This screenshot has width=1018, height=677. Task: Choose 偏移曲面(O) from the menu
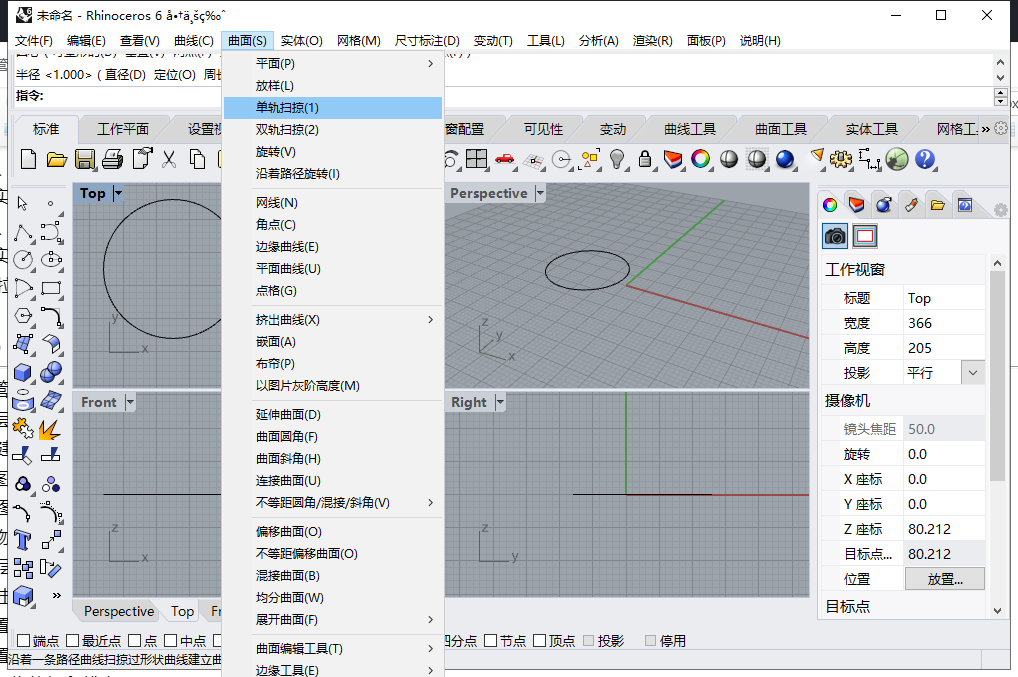pos(332,532)
